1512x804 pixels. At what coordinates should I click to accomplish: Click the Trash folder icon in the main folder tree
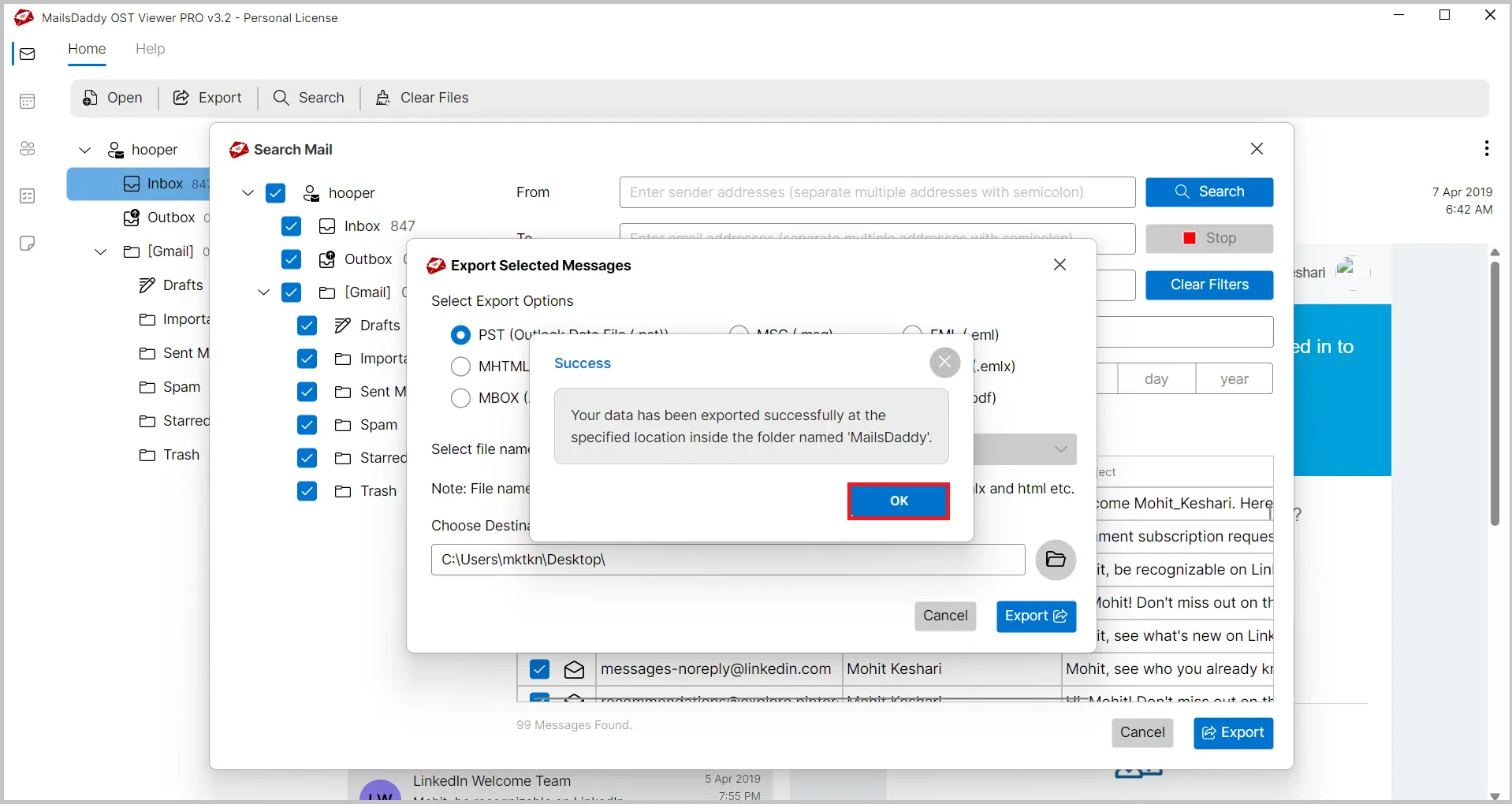click(147, 455)
